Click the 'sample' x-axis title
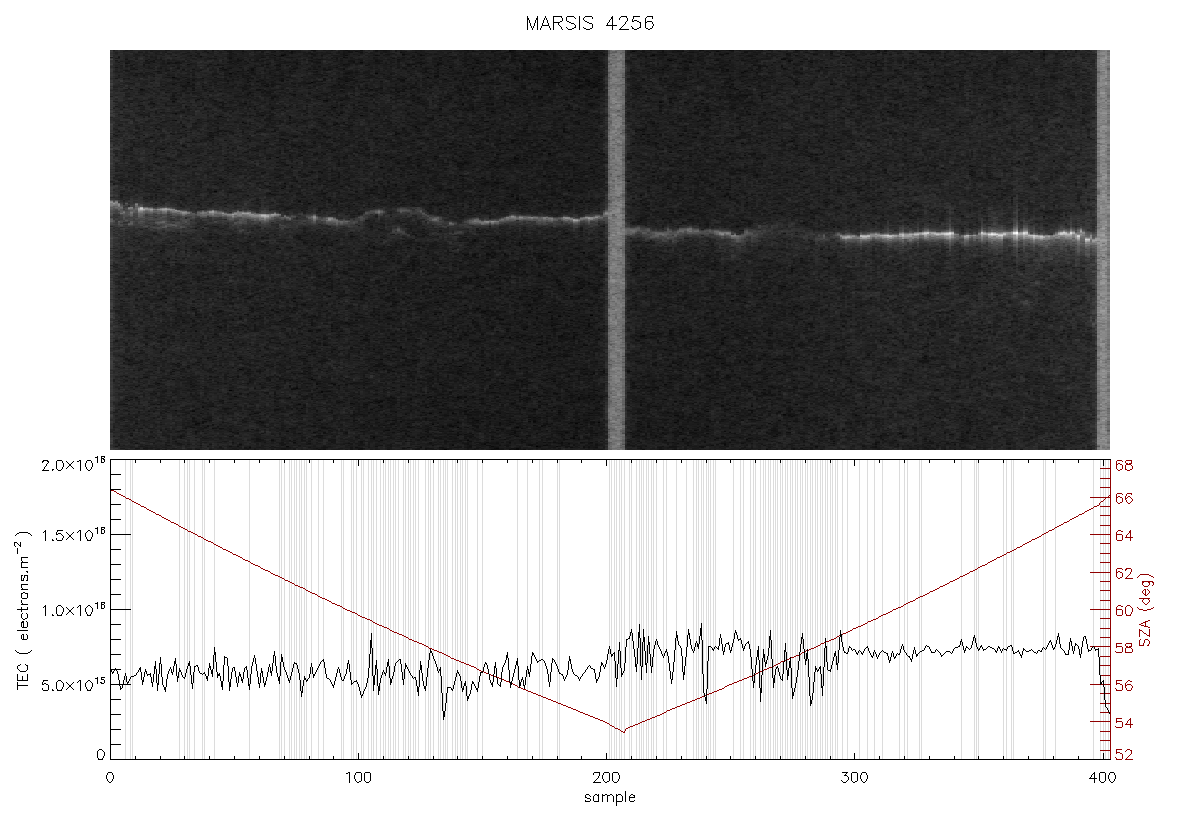 (610, 797)
